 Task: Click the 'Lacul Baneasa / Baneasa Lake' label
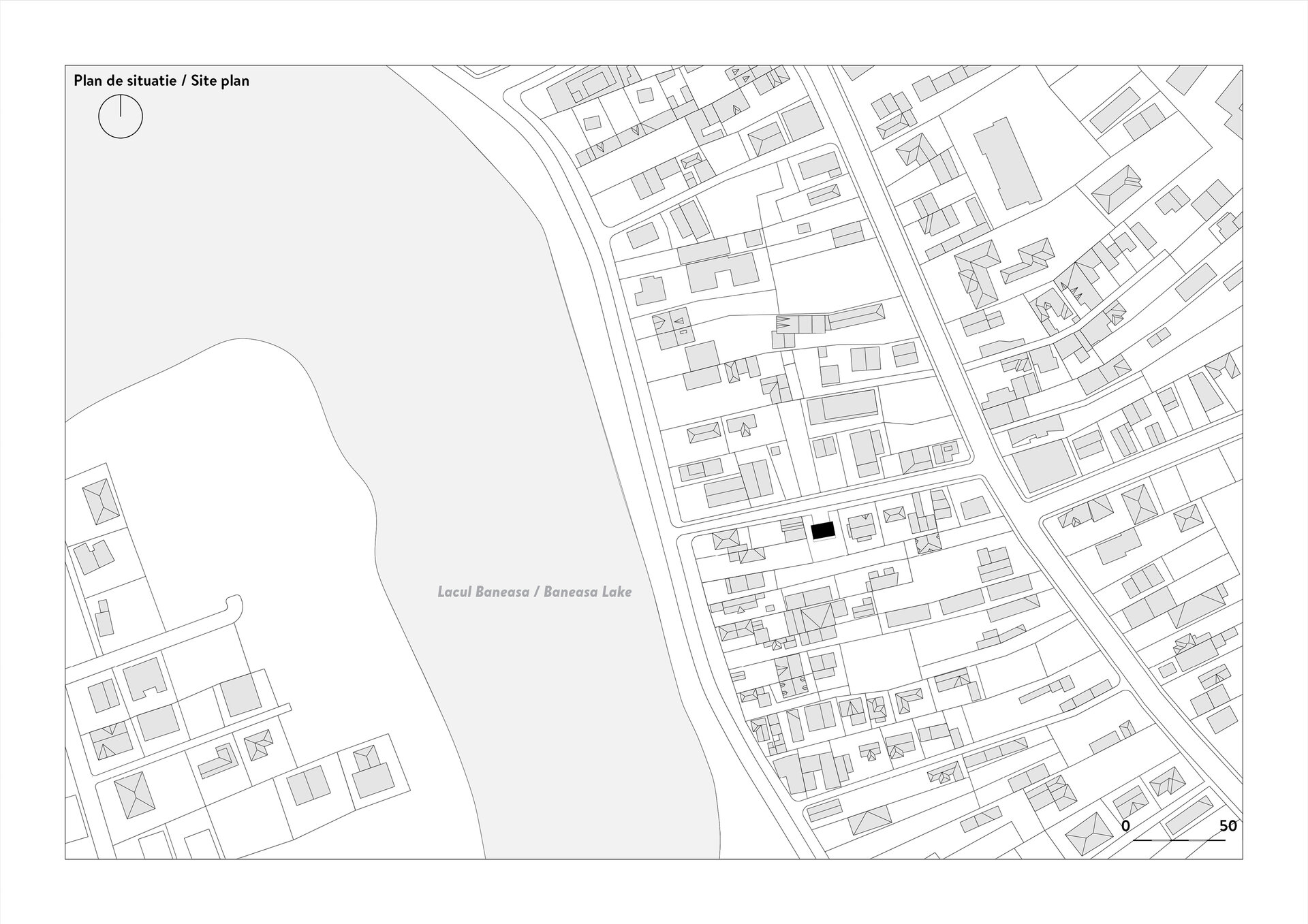tap(534, 592)
